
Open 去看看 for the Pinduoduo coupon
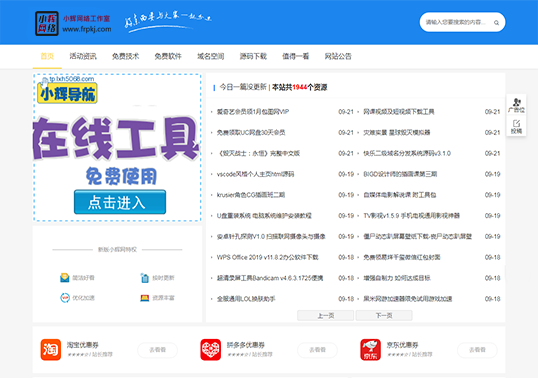[317, 350]
